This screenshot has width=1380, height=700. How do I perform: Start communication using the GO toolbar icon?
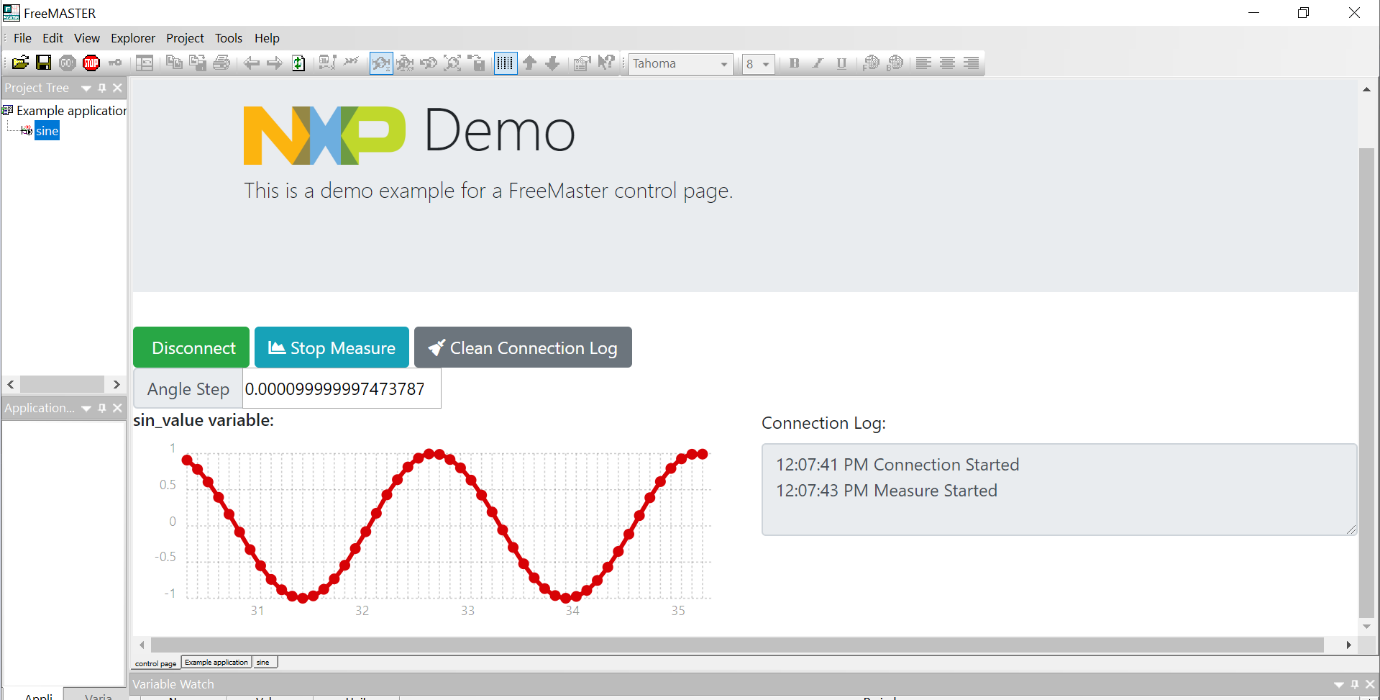point(66,62)
